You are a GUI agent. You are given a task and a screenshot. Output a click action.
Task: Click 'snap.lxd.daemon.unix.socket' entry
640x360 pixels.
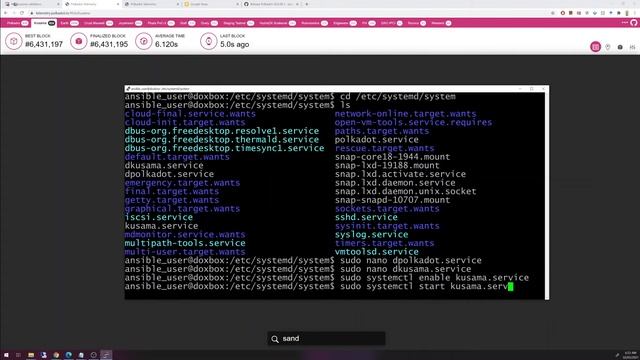tap(405, 191)
